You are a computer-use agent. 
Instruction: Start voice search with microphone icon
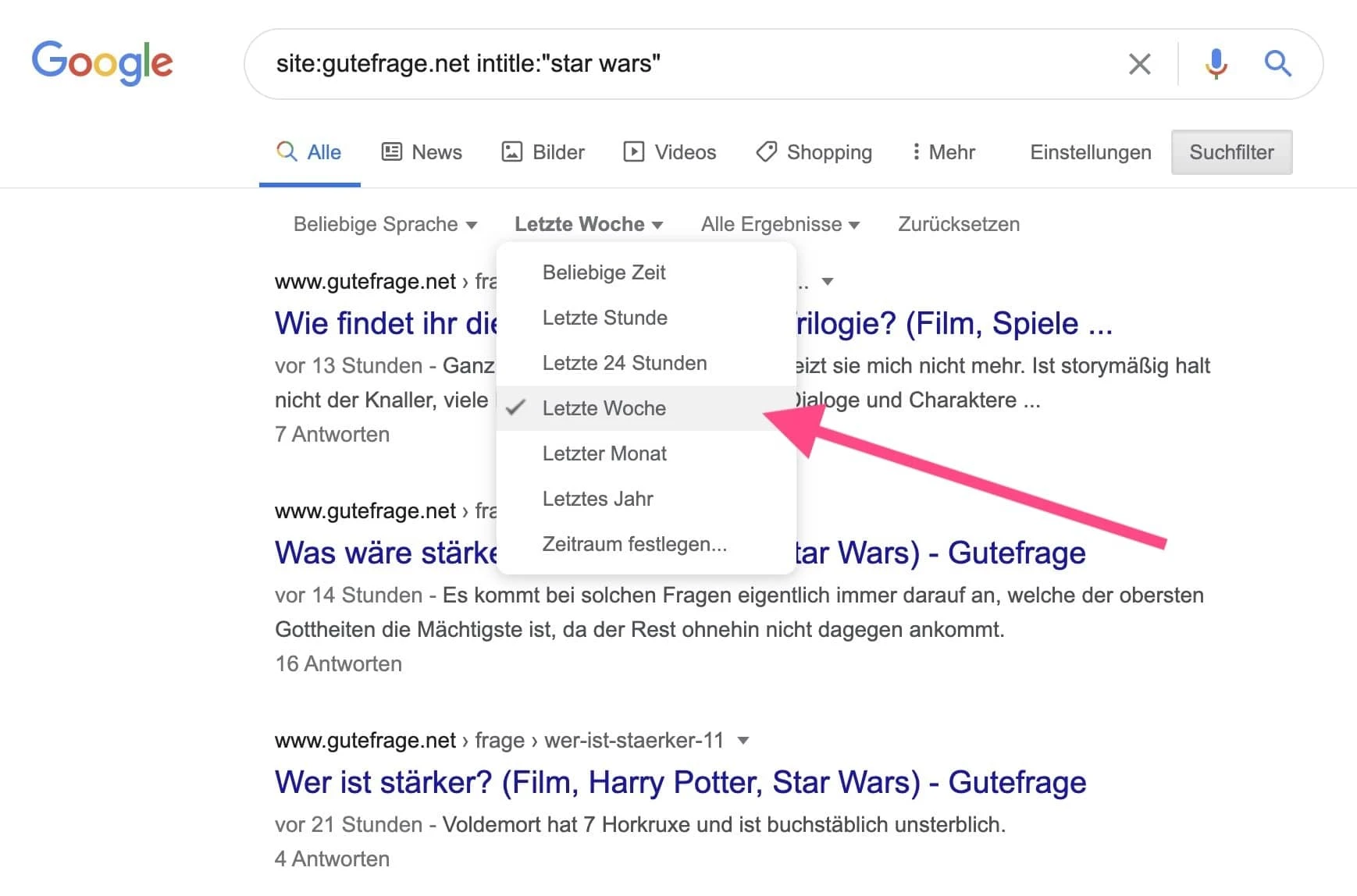coord(1216,63)
